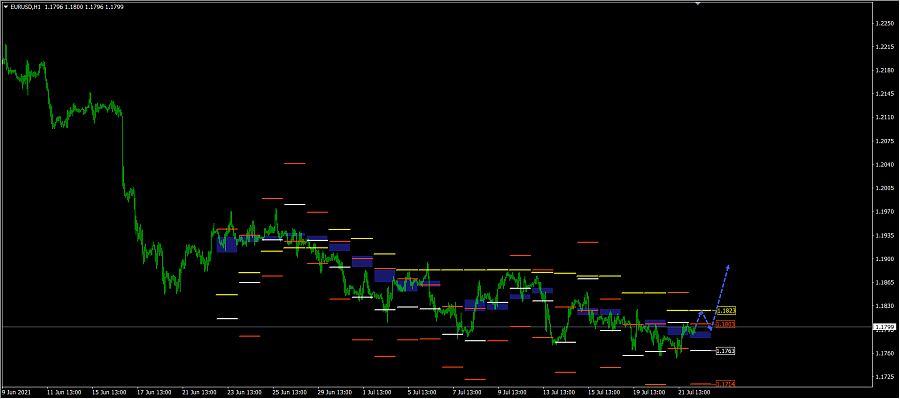This screenshot has height=399, width=900.
Task: Select the white 1.1763 price label
Action: [726, 350]
